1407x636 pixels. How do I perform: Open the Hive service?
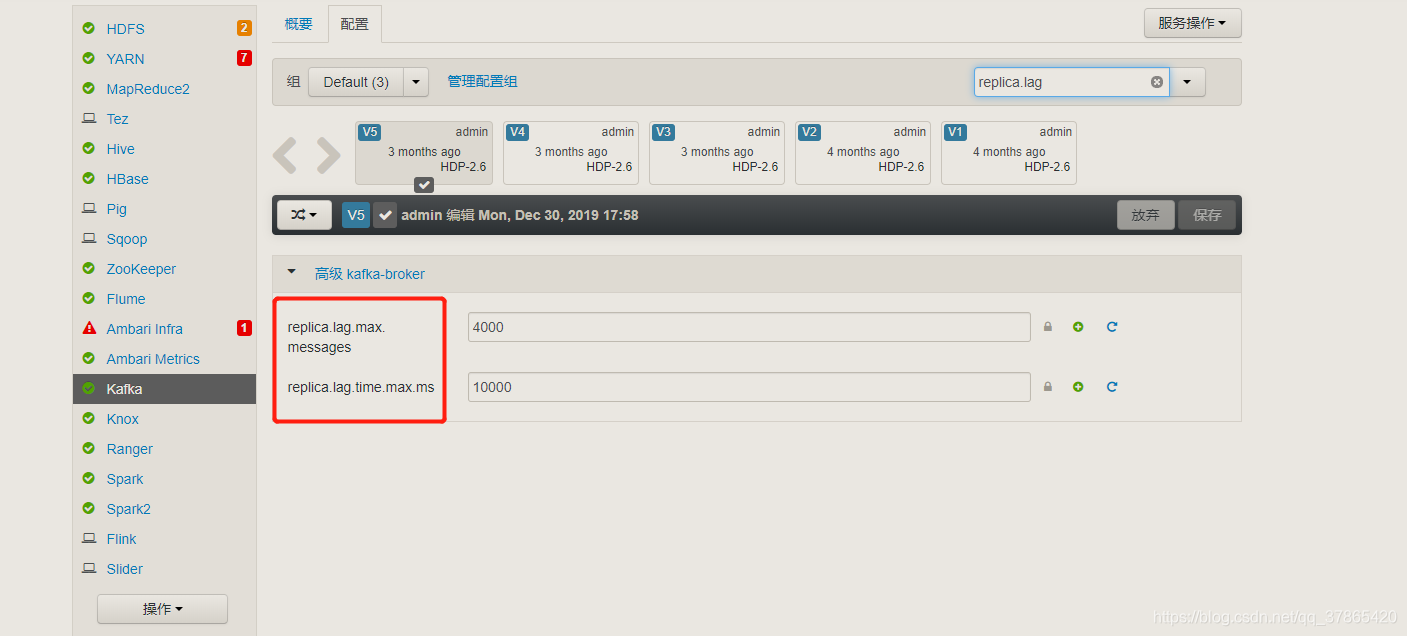(121, 149)
